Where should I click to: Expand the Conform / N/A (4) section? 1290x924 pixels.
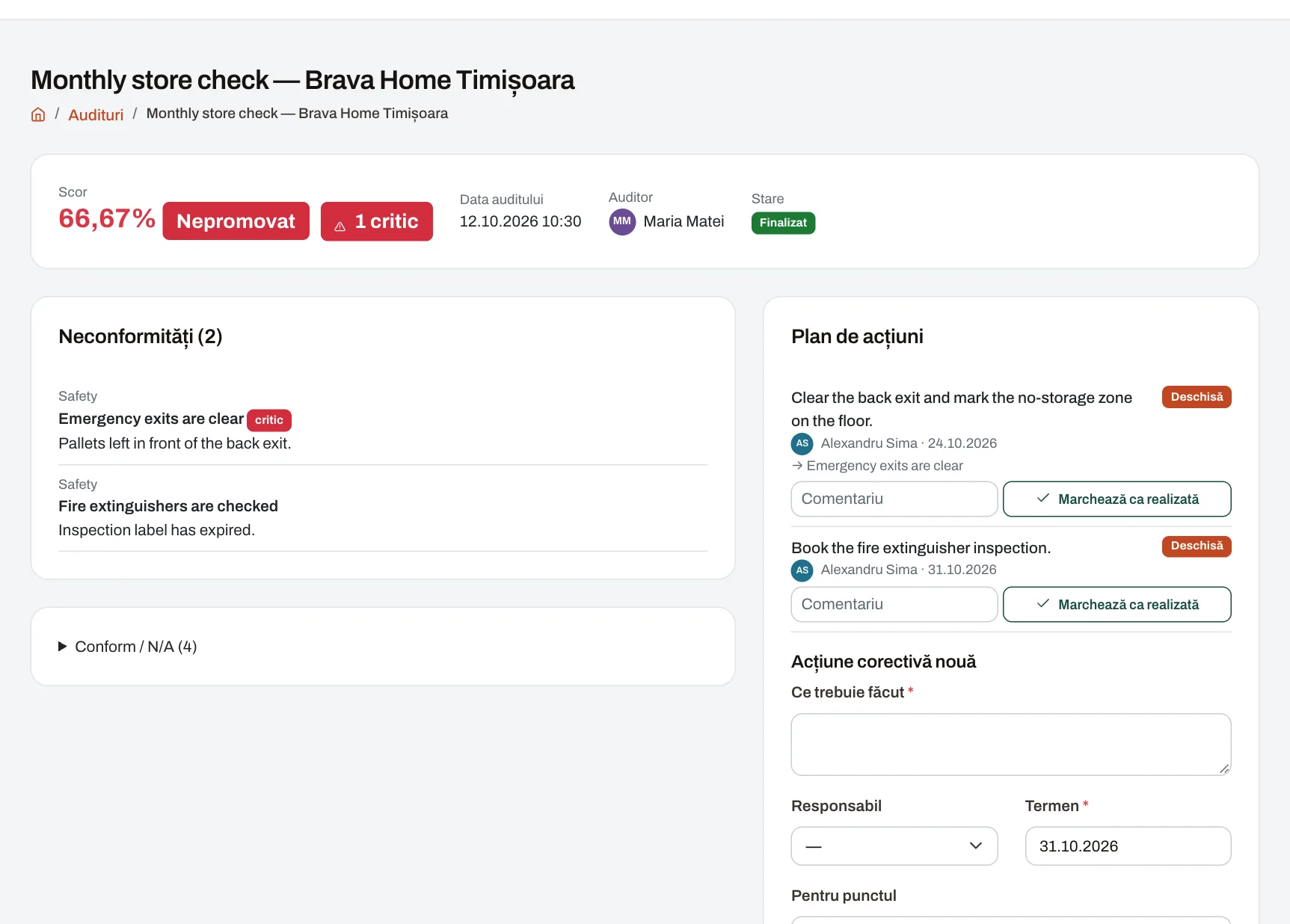tap(128, 647)
